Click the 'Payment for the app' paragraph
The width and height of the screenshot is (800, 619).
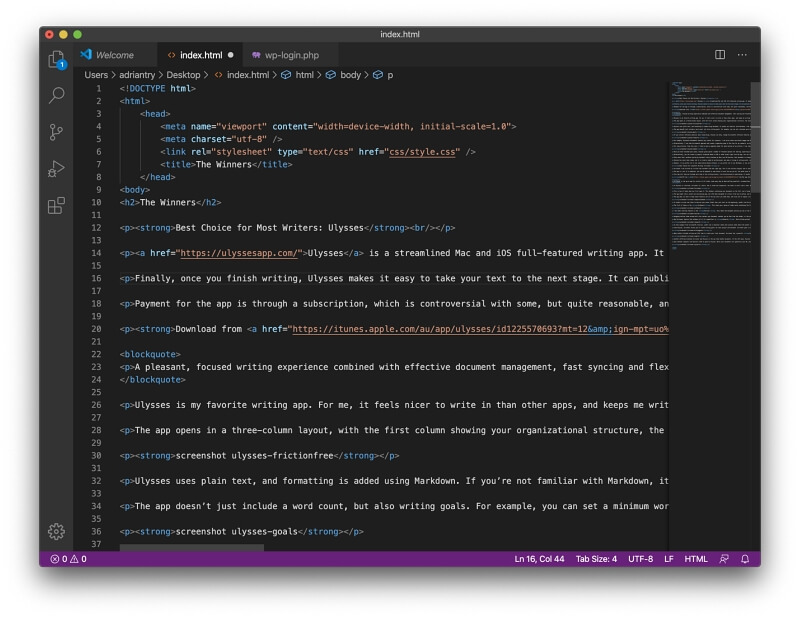point(394,304)
